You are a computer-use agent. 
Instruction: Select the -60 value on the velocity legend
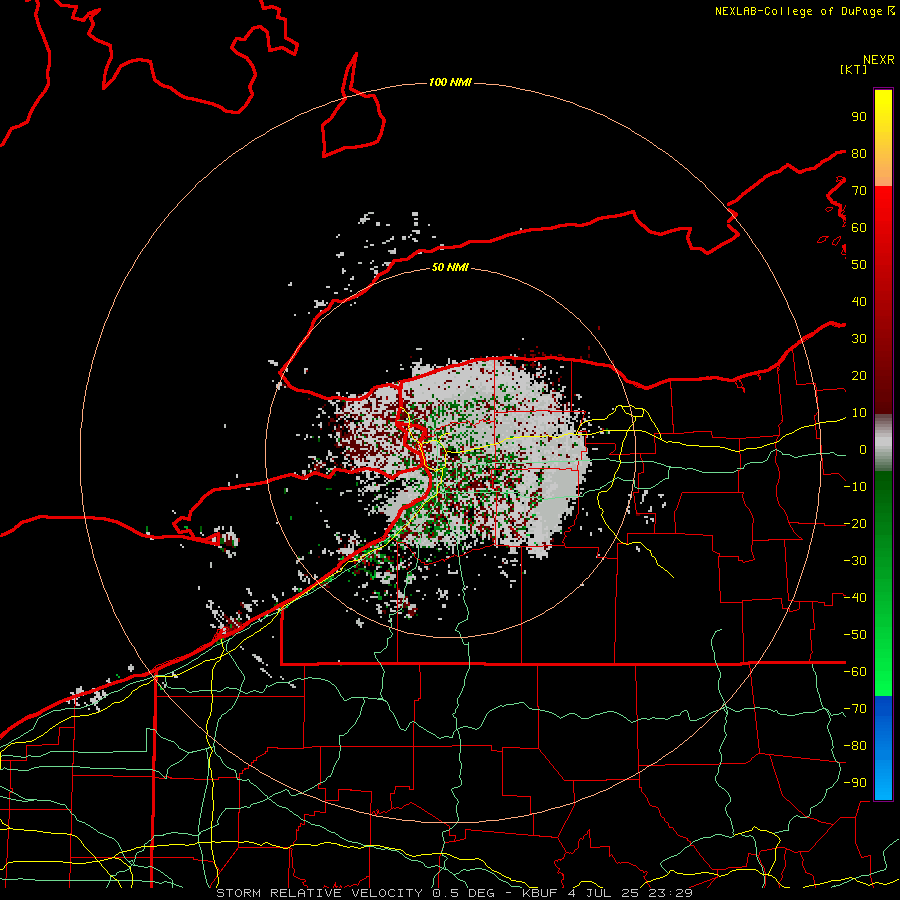coord(855,672)
